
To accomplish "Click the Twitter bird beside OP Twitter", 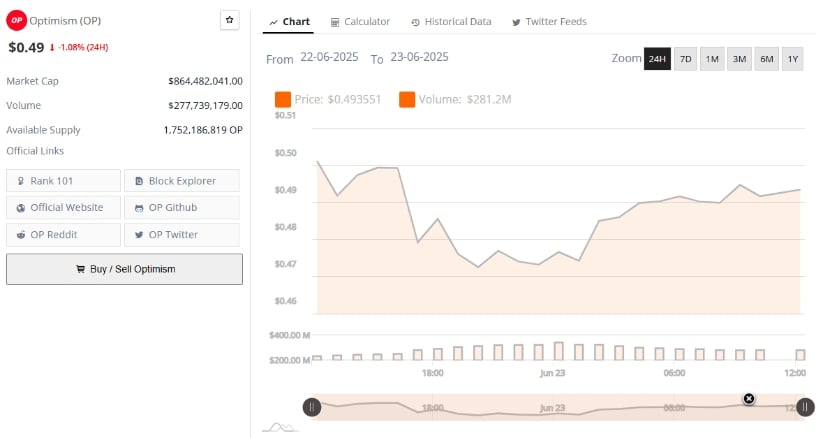I will click(x=139, y=235).
